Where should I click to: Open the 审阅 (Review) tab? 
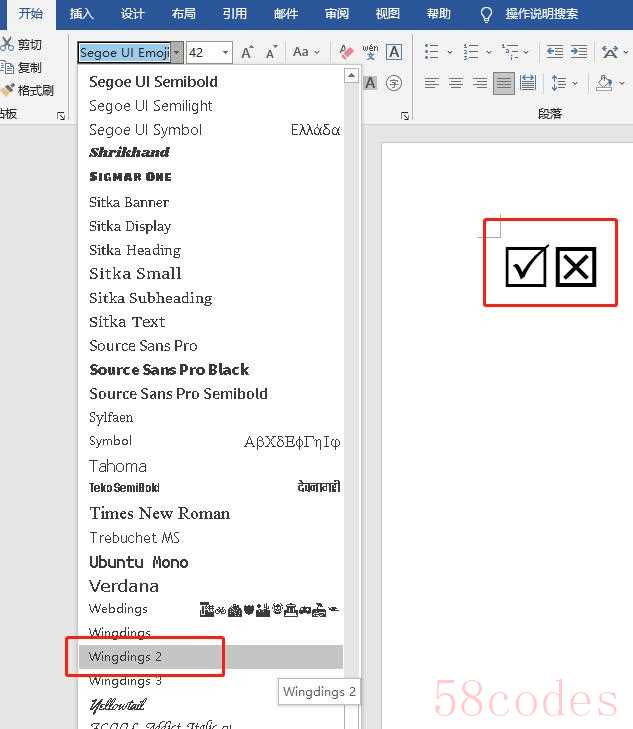337,13
